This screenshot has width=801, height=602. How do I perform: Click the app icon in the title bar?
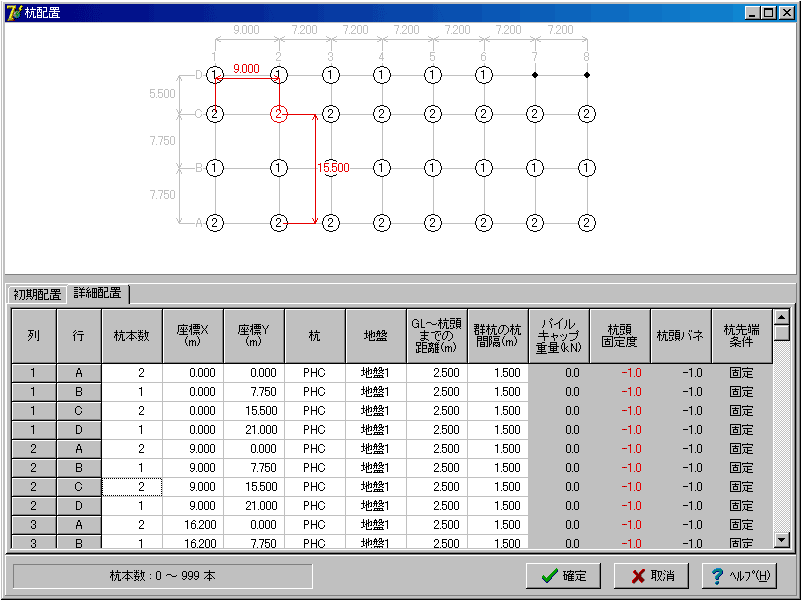14,12
